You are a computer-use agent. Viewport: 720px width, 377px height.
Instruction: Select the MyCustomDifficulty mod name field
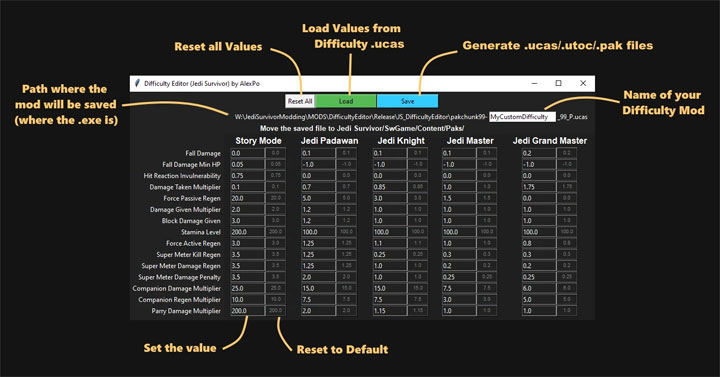(522, 117)
